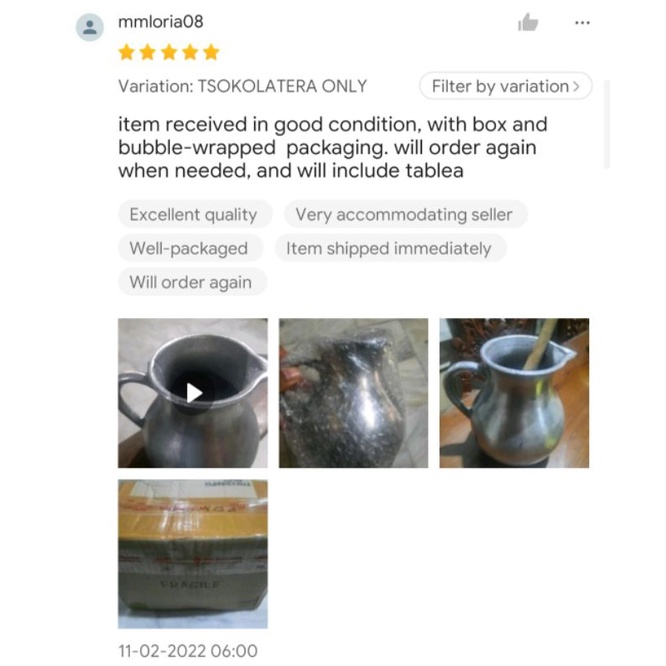Open the bubble-wrapped pitcher photo

pos(353,393)
